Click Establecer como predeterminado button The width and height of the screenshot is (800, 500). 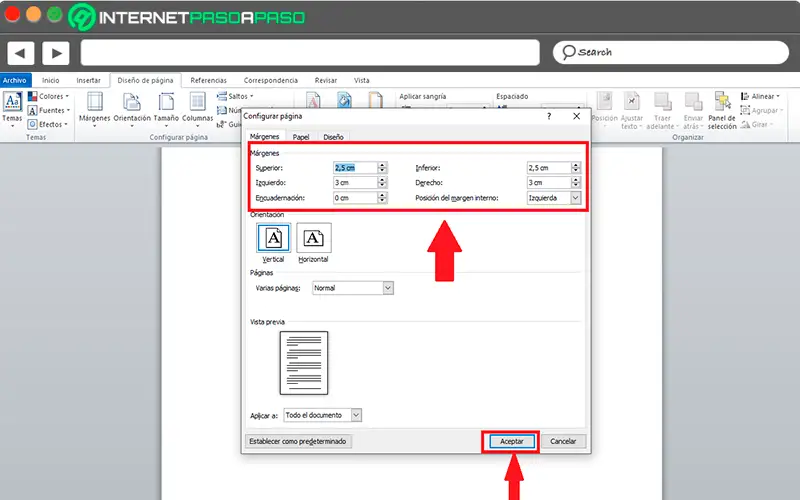click(x=298, y=441)
